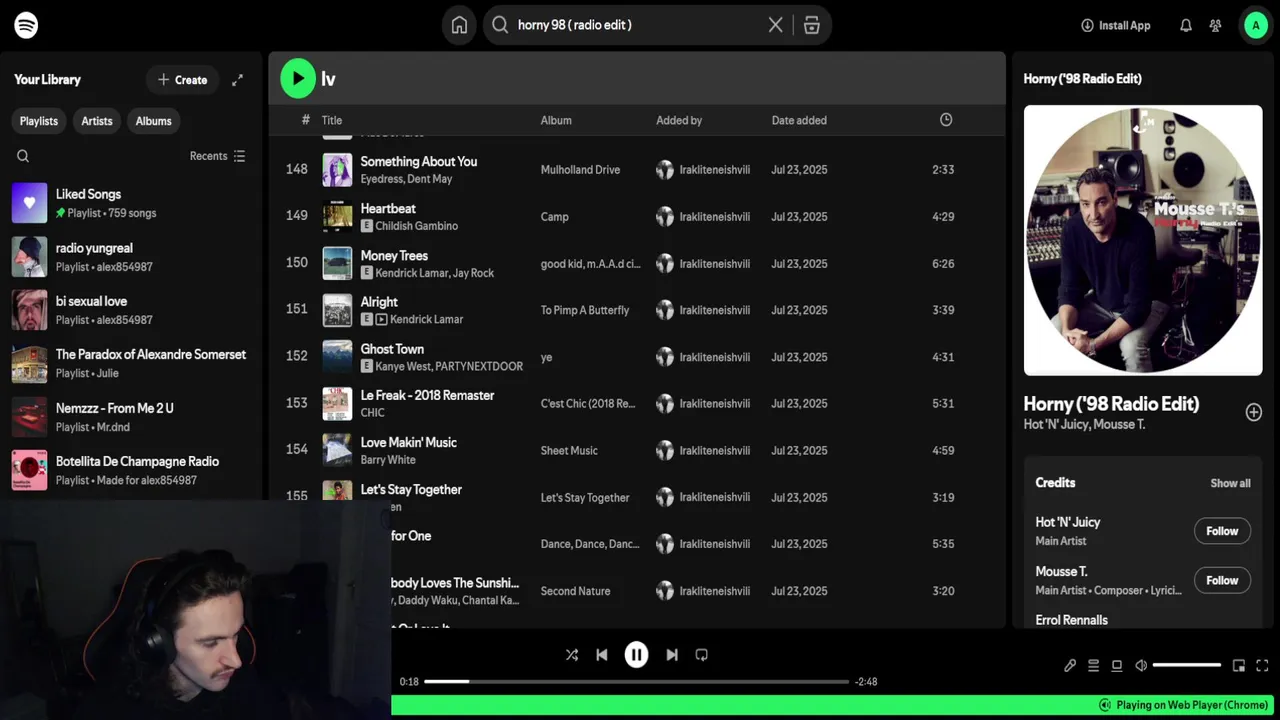Clear the search field with X icon
Screen dimensions: 1280x720
click(x=775, y=25)
